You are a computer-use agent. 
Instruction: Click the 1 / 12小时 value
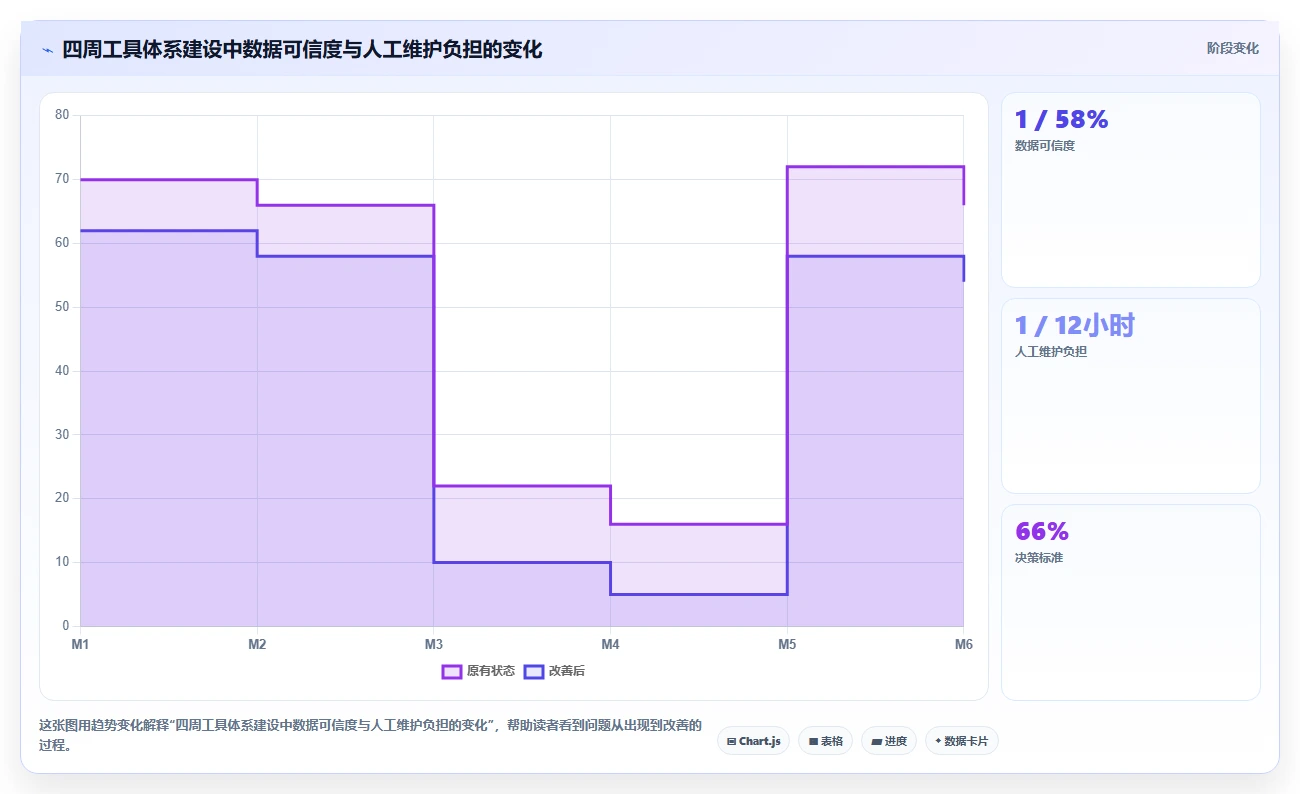click(1074, 326)
